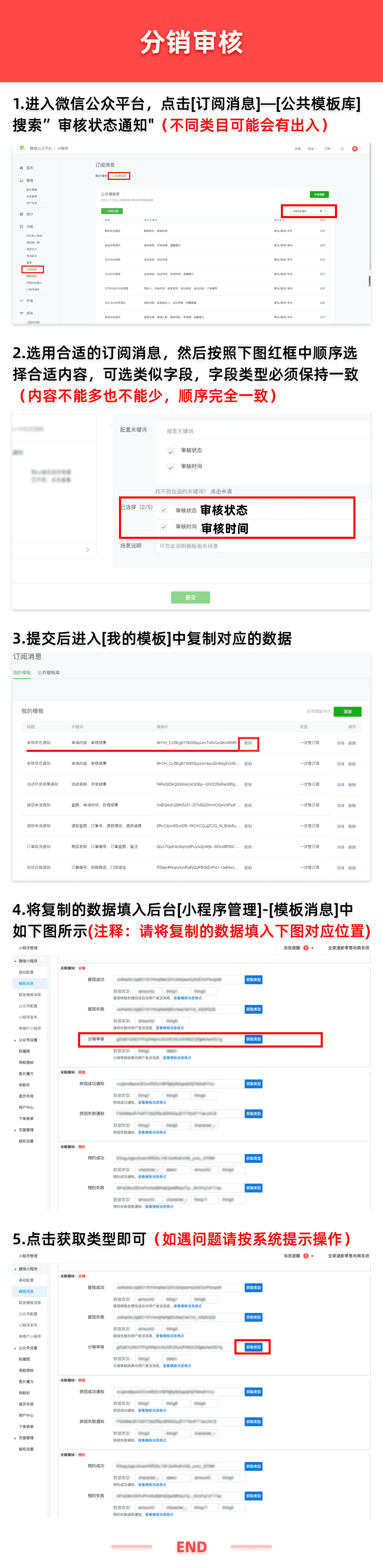Open the 社区 dropdown in the header

pyautogui.click(x=312, y=149)
